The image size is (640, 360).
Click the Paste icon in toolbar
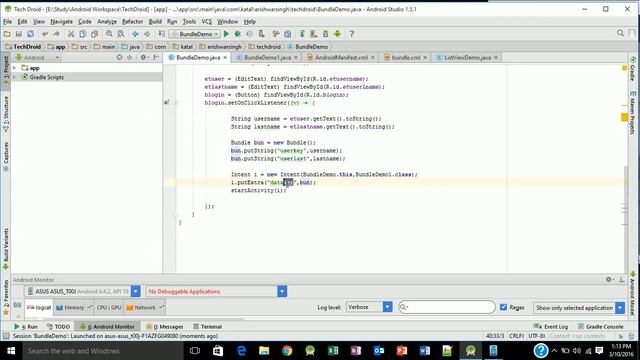pyautogui.click(x=94, y=34)
